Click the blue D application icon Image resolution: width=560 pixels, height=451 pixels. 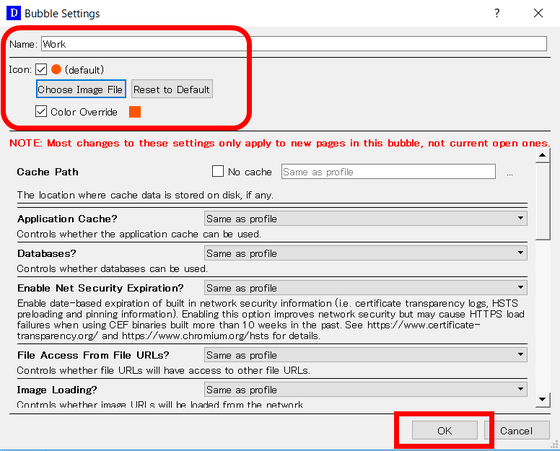[14, 13]
